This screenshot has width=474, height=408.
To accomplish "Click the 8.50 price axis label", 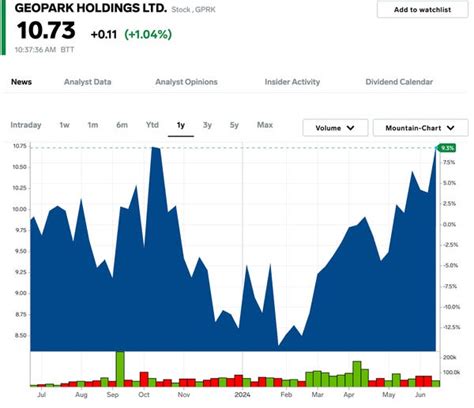I will pyautogui.click(x=20, y=336).
